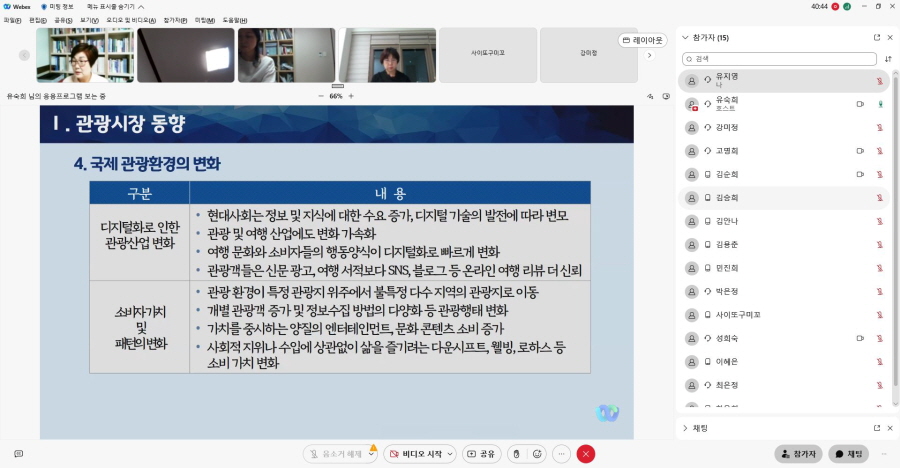Click 음소거 해제 unmute button
Image resolution: width=900 pixels, height=468 pixels.
pos(335,454)
